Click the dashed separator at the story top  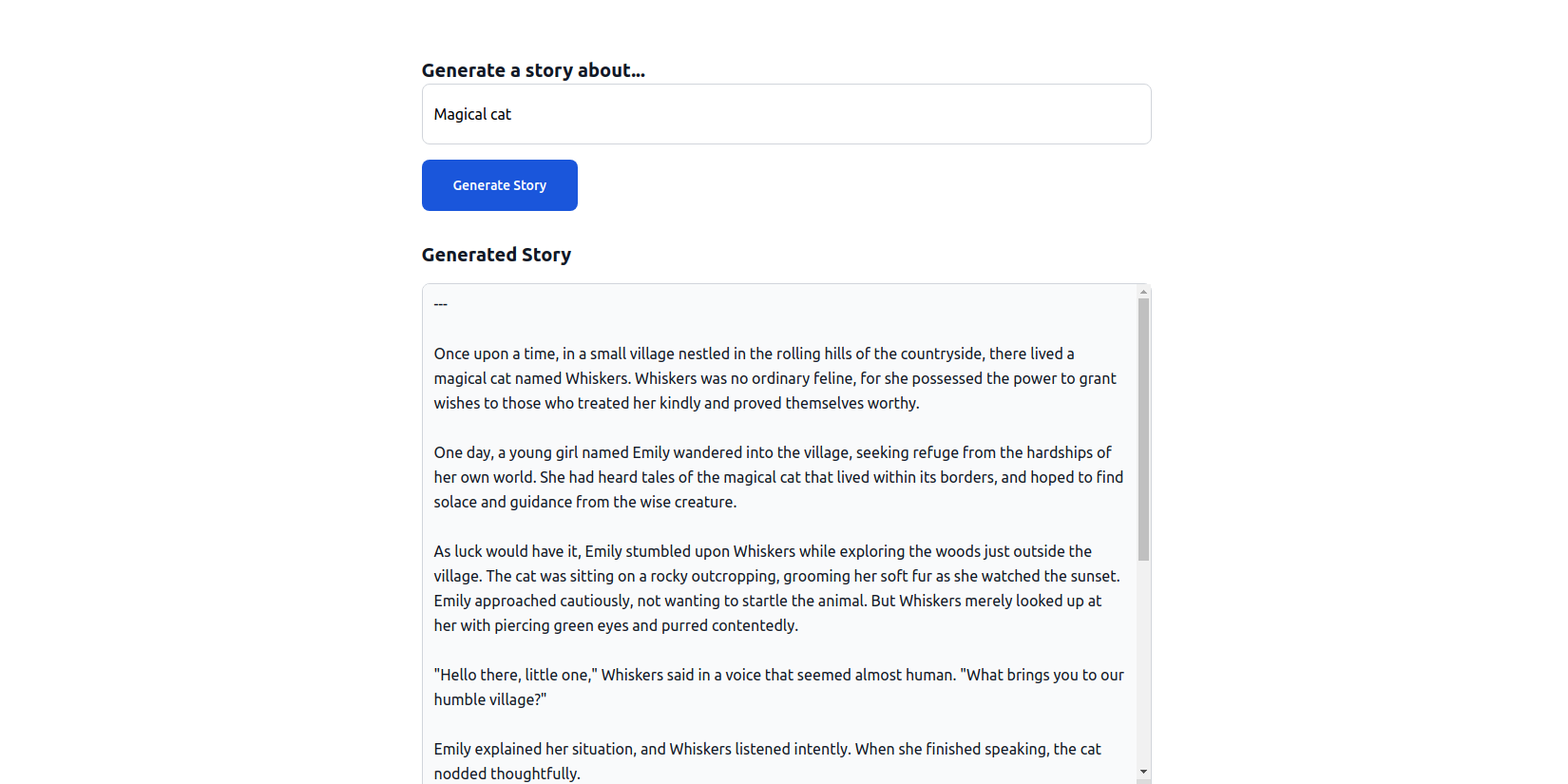(441, 303)
